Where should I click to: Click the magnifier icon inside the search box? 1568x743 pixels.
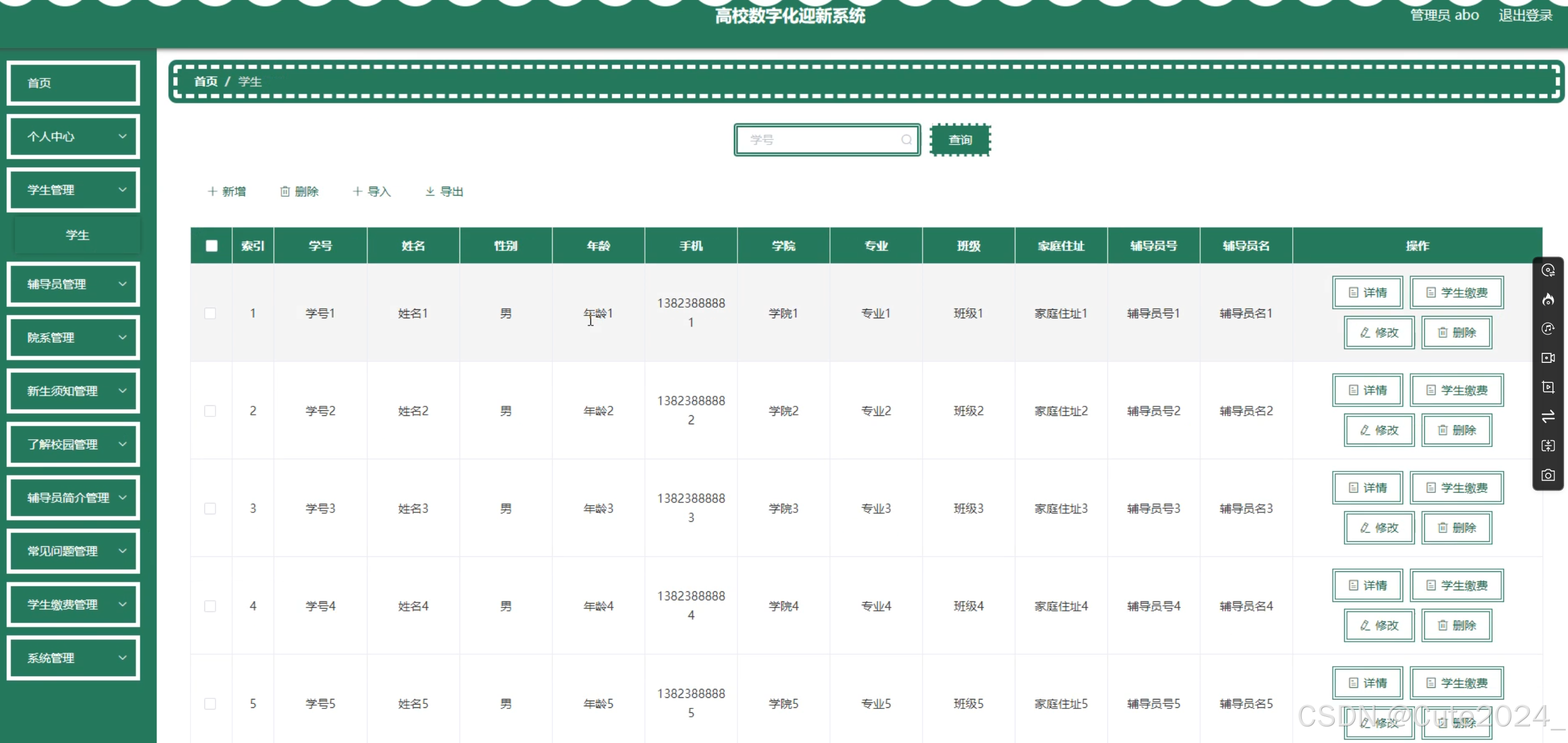click(906, 139)
